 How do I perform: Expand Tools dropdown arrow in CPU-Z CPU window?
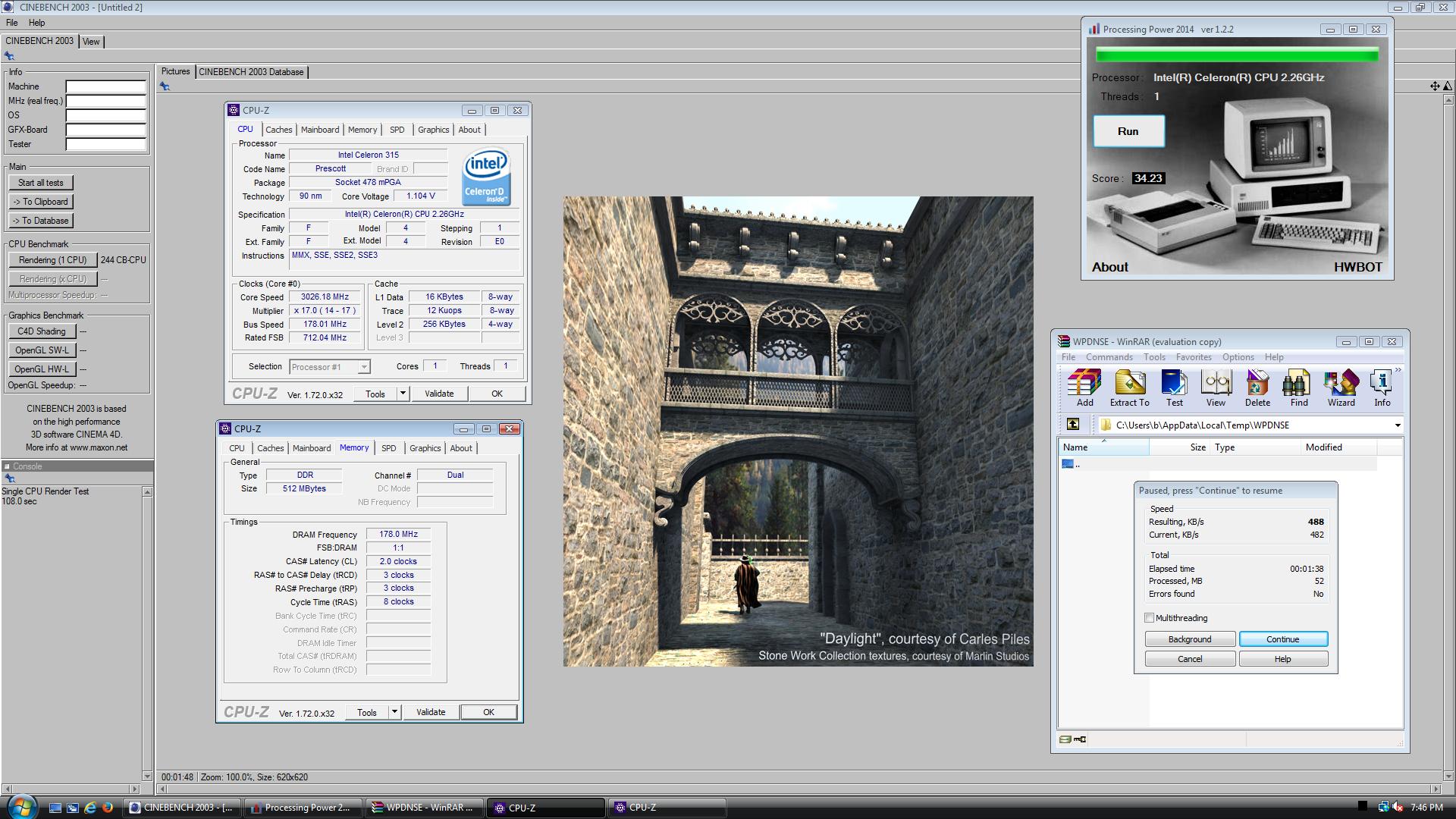(403, 394)
